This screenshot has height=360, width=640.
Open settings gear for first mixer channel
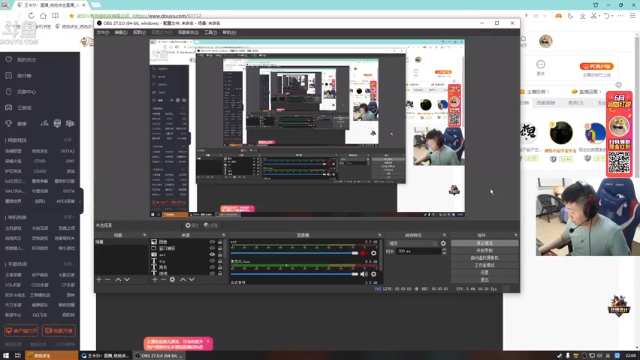pyautogui.click(x=373, y=253)
